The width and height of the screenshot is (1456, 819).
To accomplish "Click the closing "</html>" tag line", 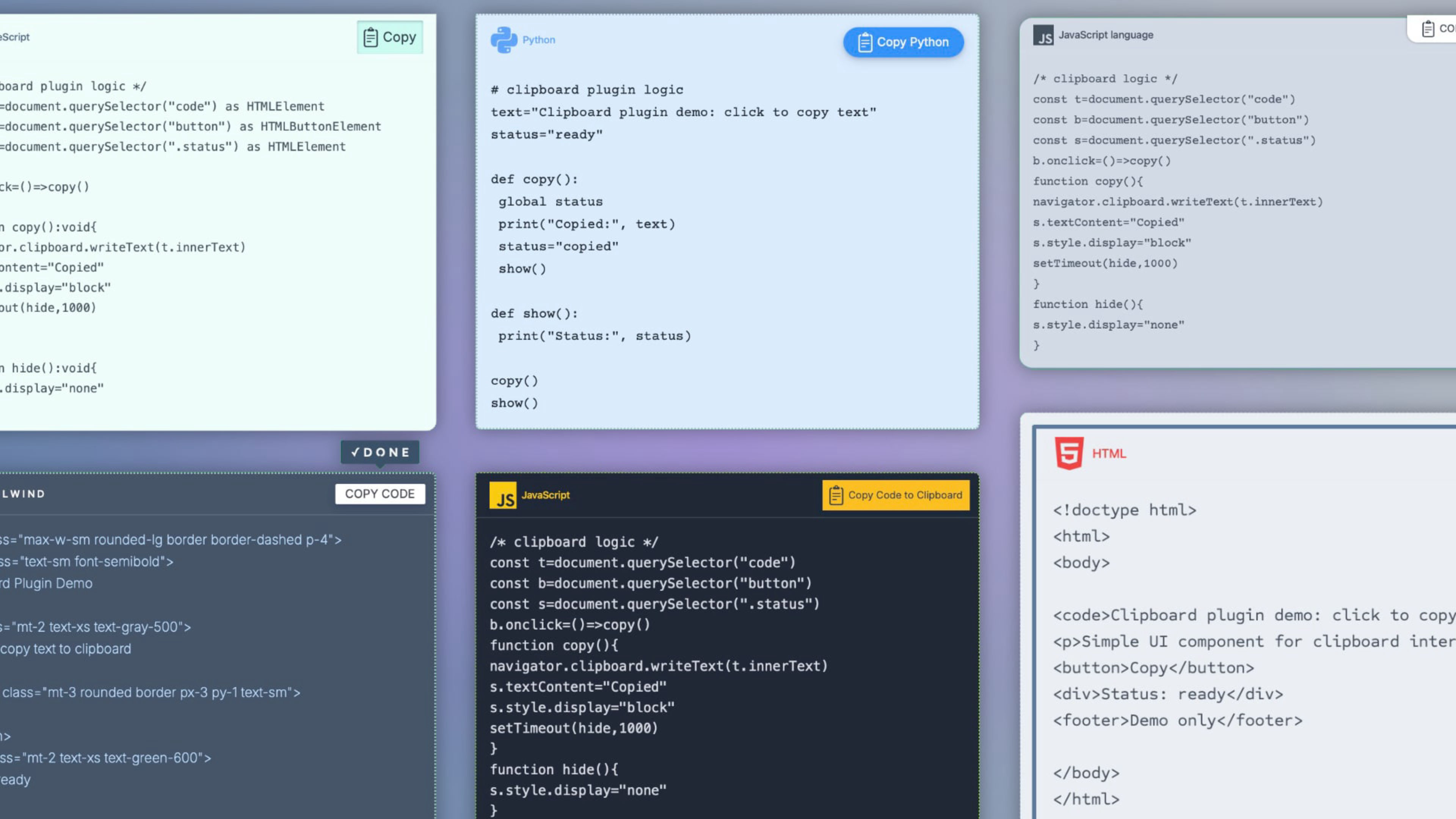I will pos(1086,799).
